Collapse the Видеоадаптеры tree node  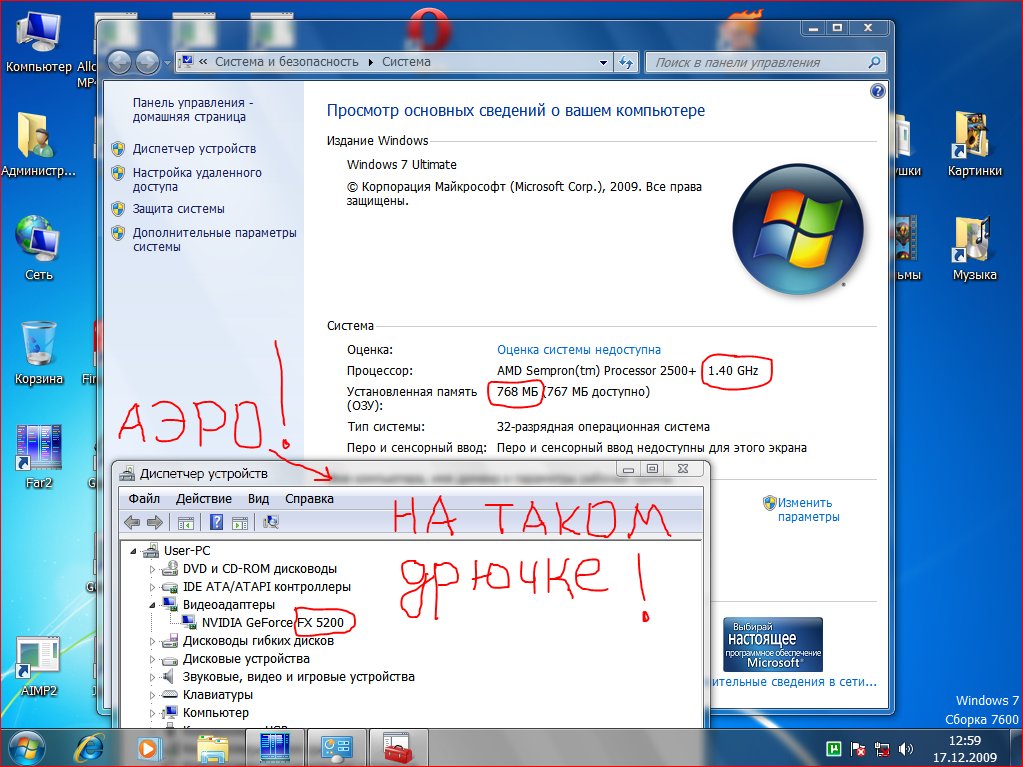pyautogui.click(x=154, y=605)
